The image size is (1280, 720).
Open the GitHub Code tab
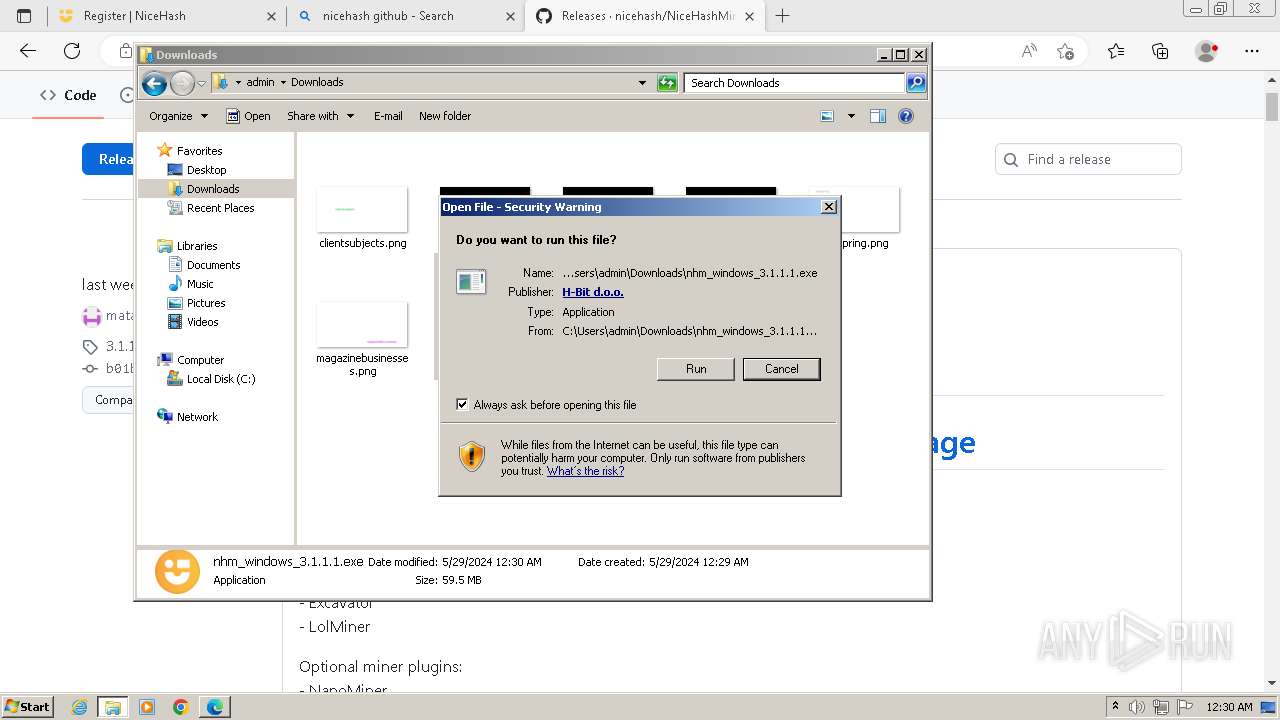(68, 95)
